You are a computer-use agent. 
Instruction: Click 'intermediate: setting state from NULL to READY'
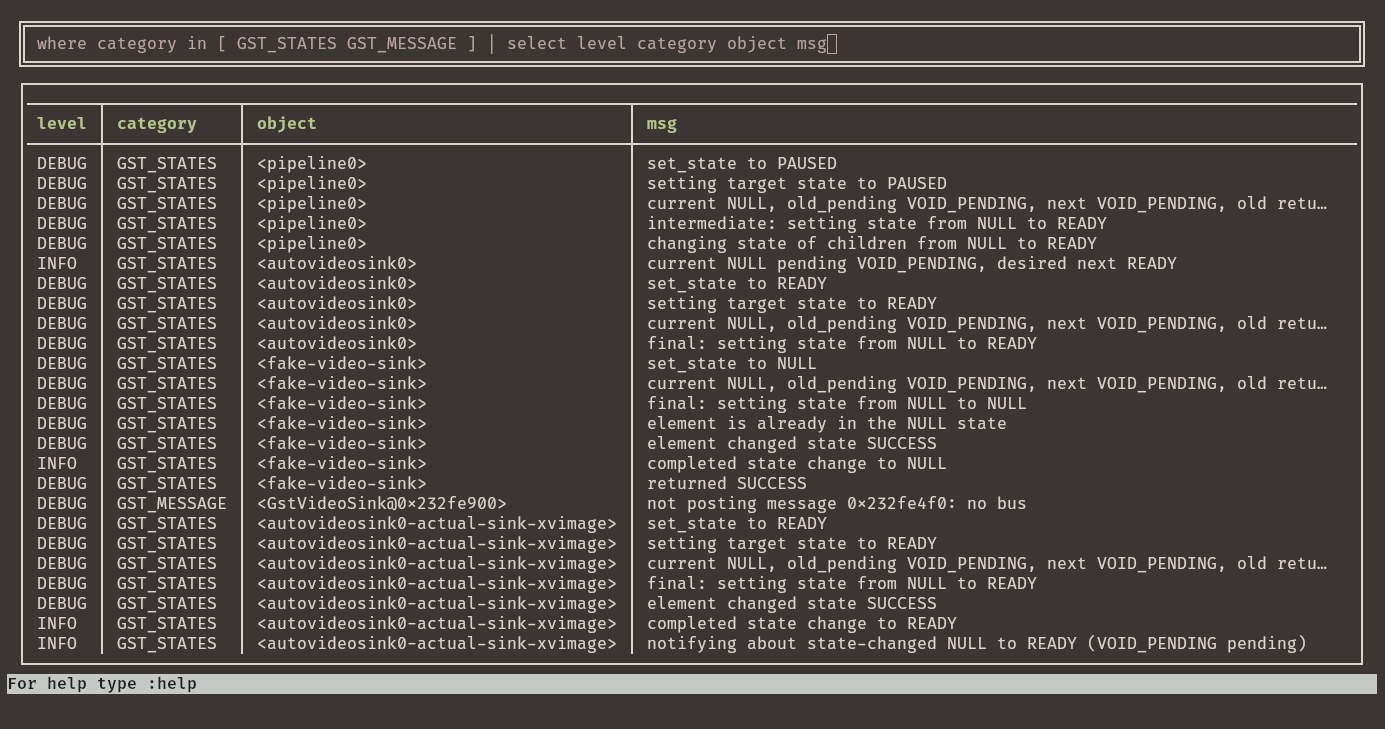coord(877,224)
